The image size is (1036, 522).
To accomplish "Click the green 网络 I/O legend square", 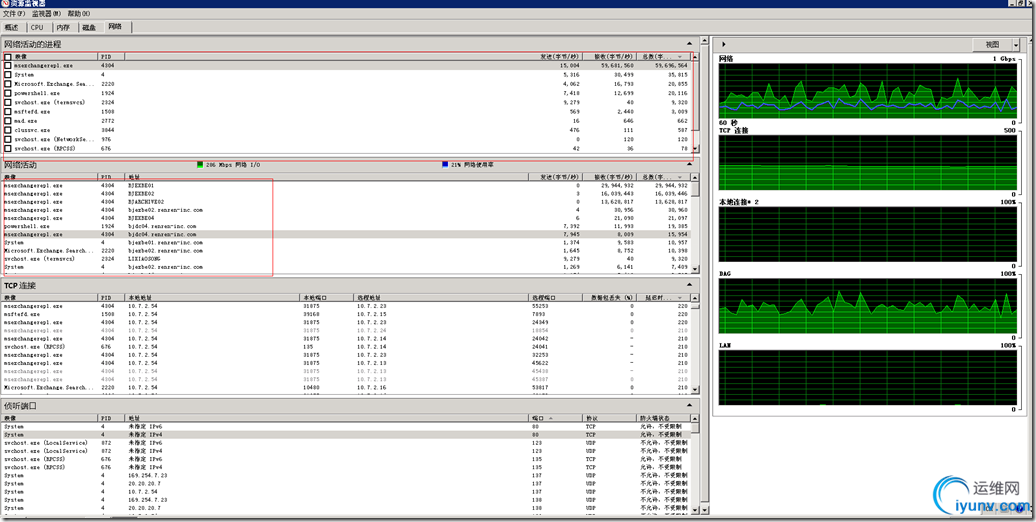I will click(200, 165).
